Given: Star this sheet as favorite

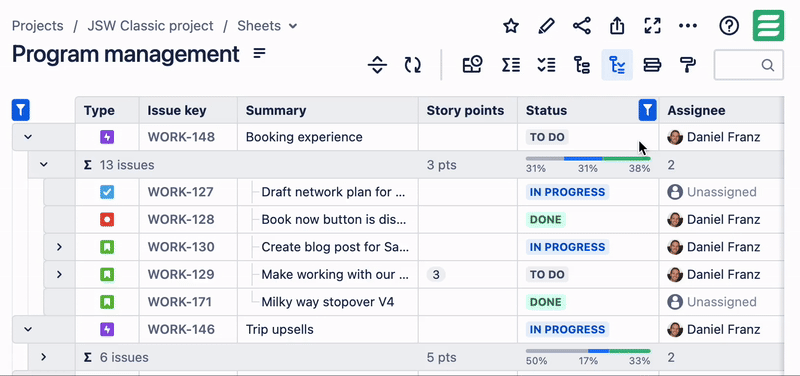Looking at the screenshot, I should (511, 26).
